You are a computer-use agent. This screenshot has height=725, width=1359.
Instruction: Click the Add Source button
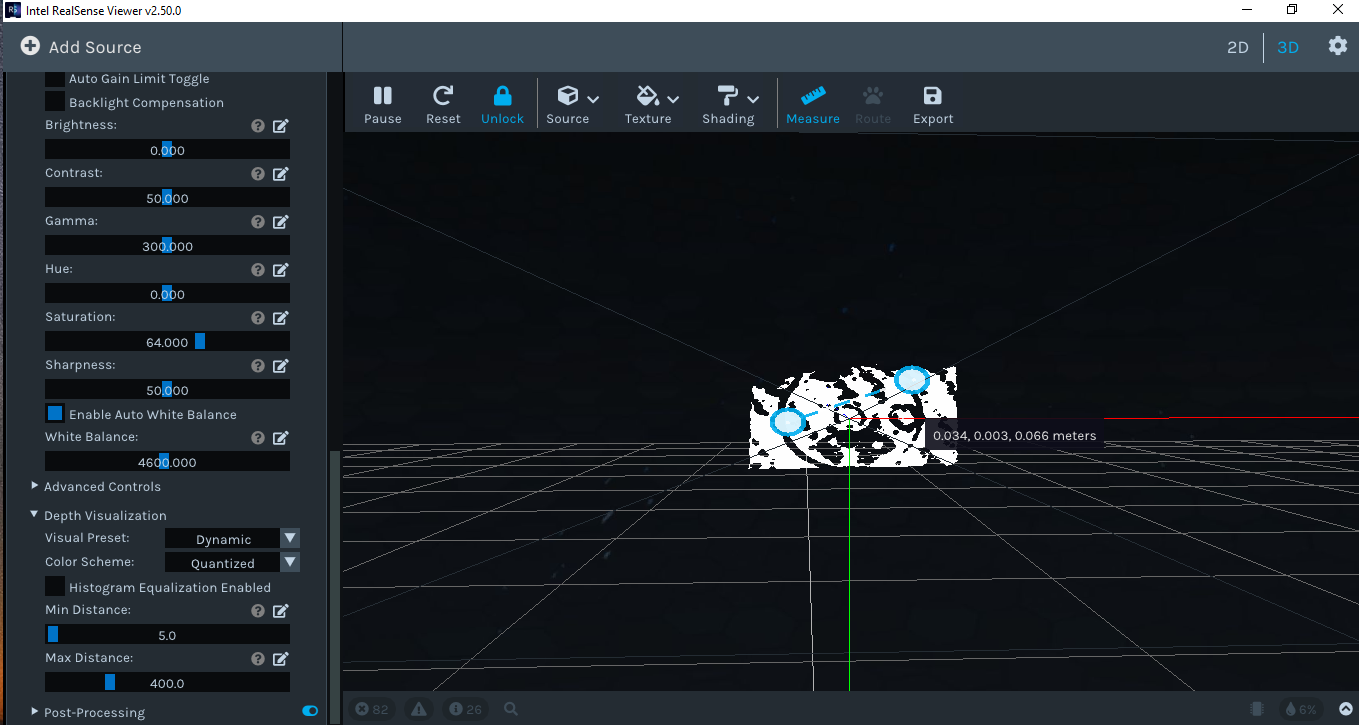pos(81,47)
